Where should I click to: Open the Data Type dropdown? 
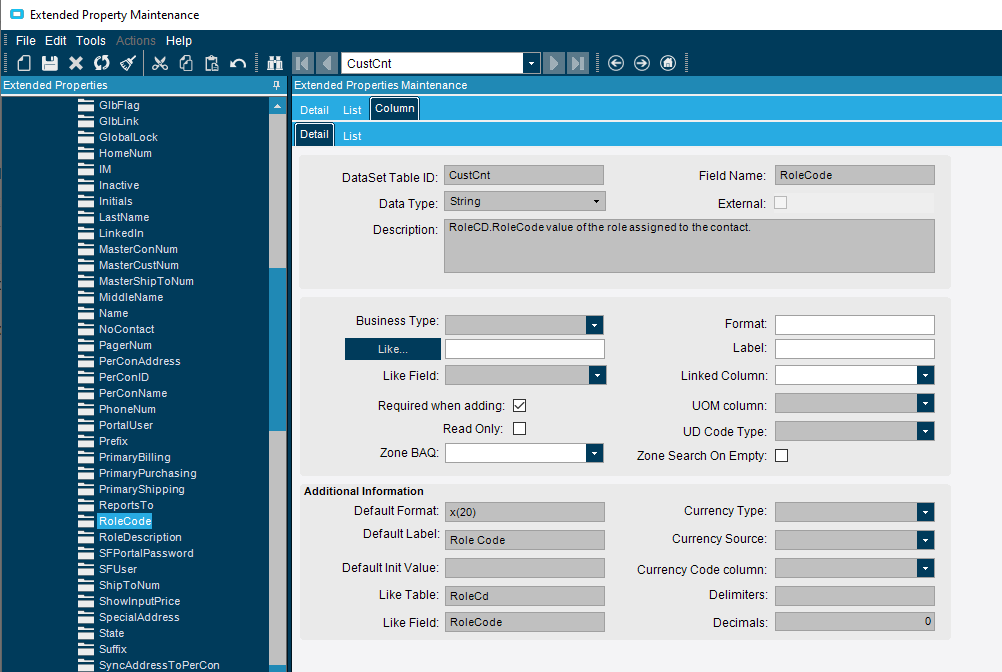[x=596, y=201]
